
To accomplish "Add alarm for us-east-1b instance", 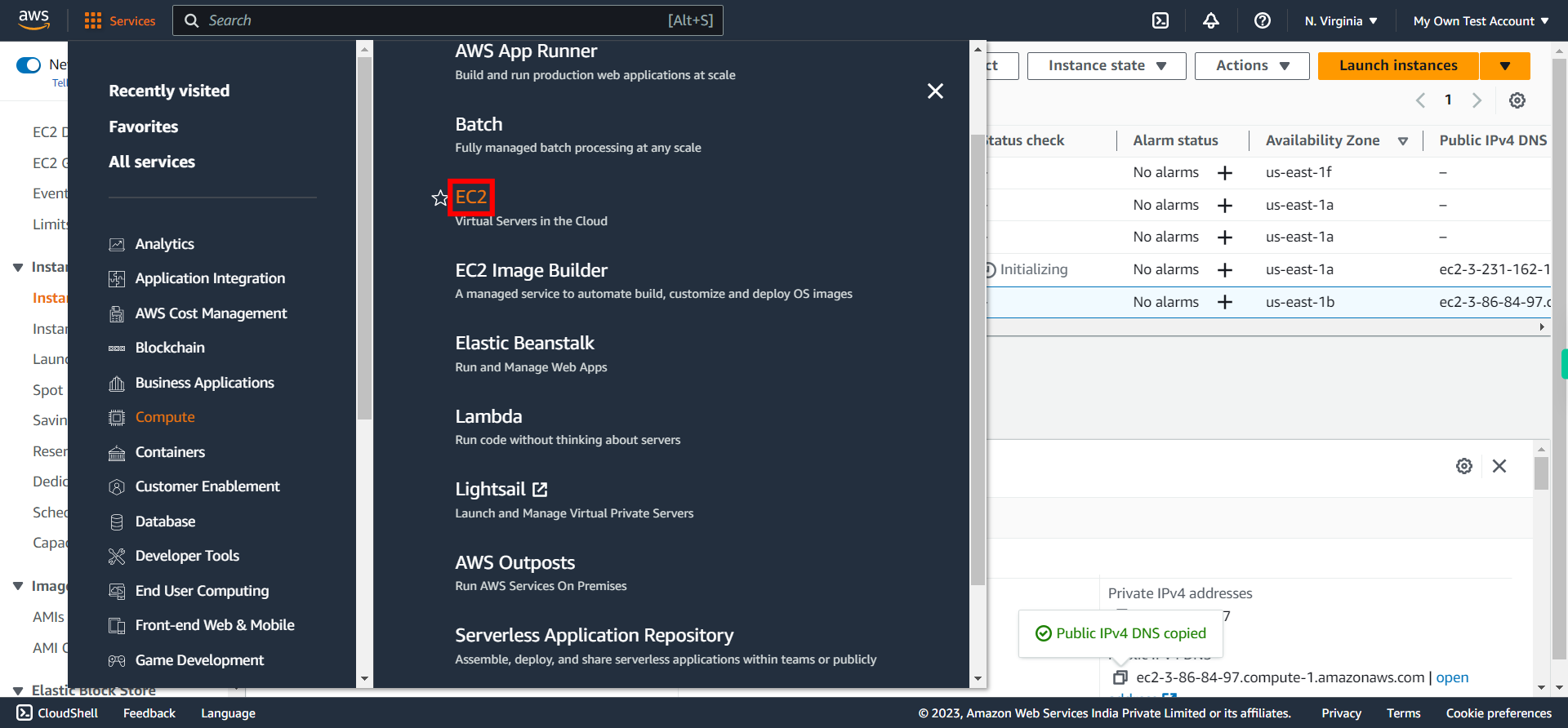I will coord(1225,302).
